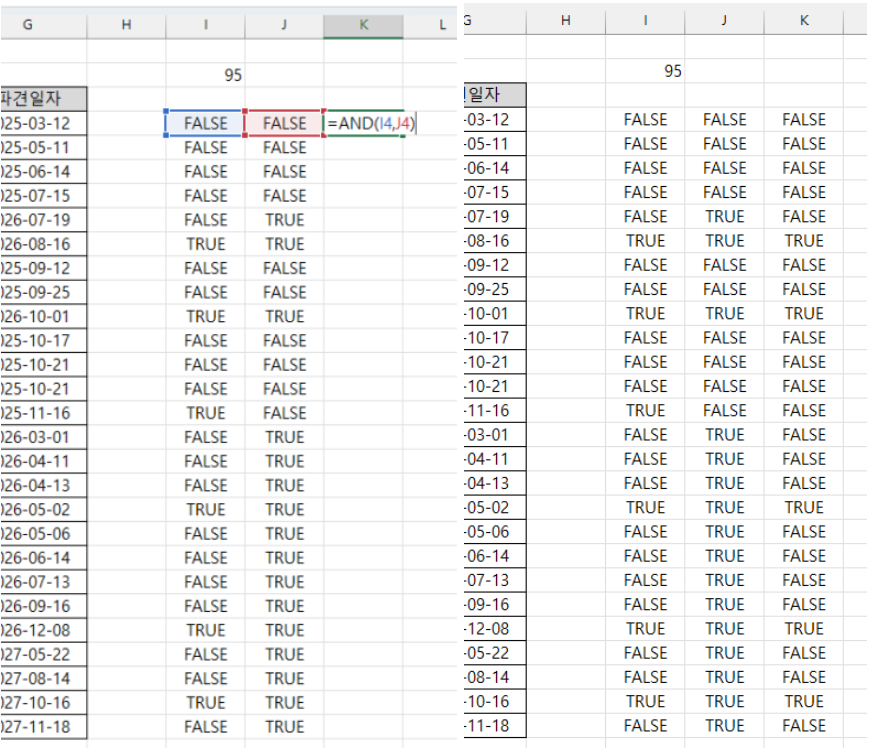
Task: Left sheet: click red-outlined FALSE cell in 25-03-12 row
Action: pyautogui.click(x=284, y=123)
